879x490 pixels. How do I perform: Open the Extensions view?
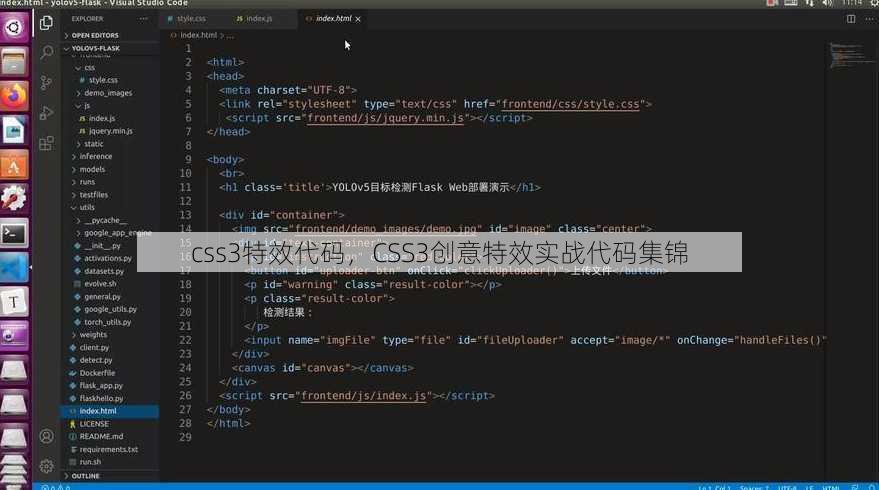point(47,143)
